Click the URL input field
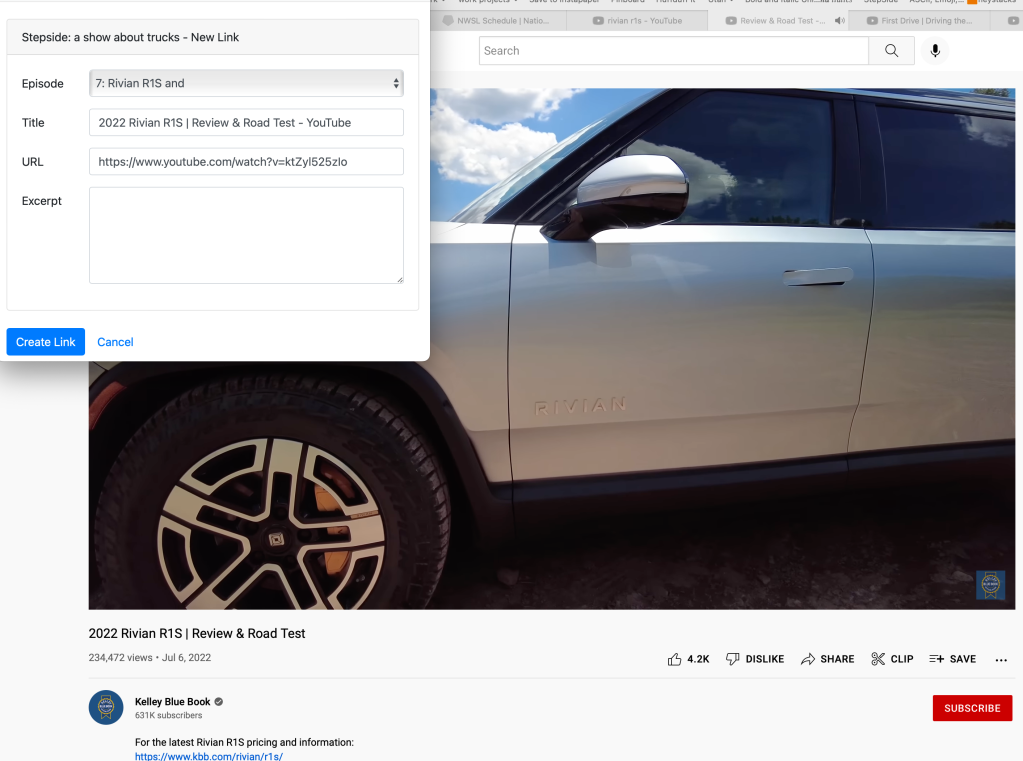 click(x=246, y=162)
